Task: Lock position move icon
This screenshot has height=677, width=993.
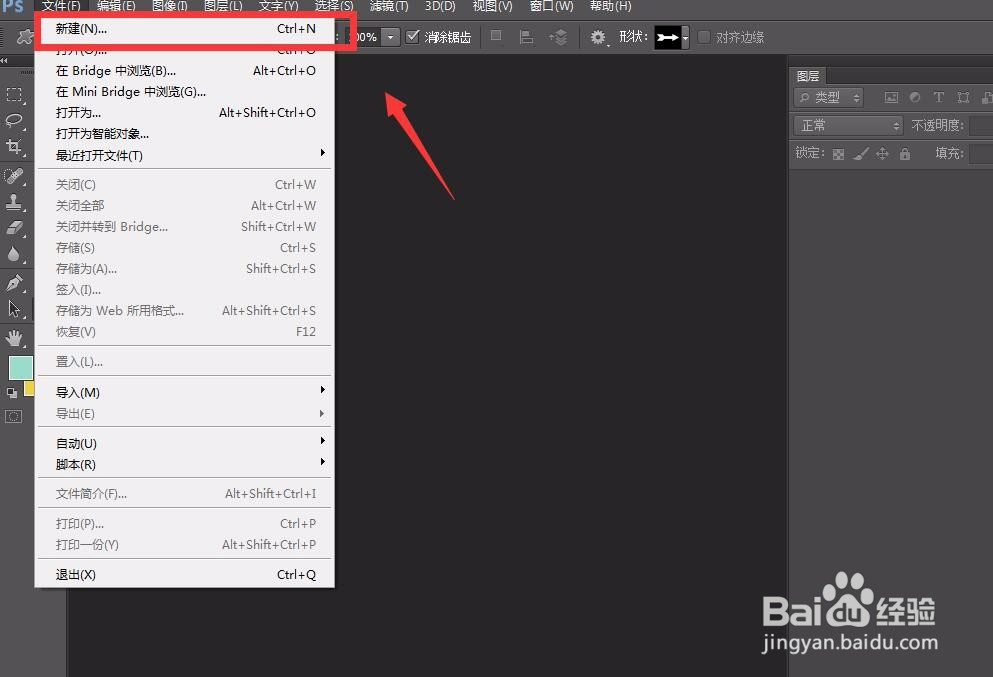Action: click(882, 154)
